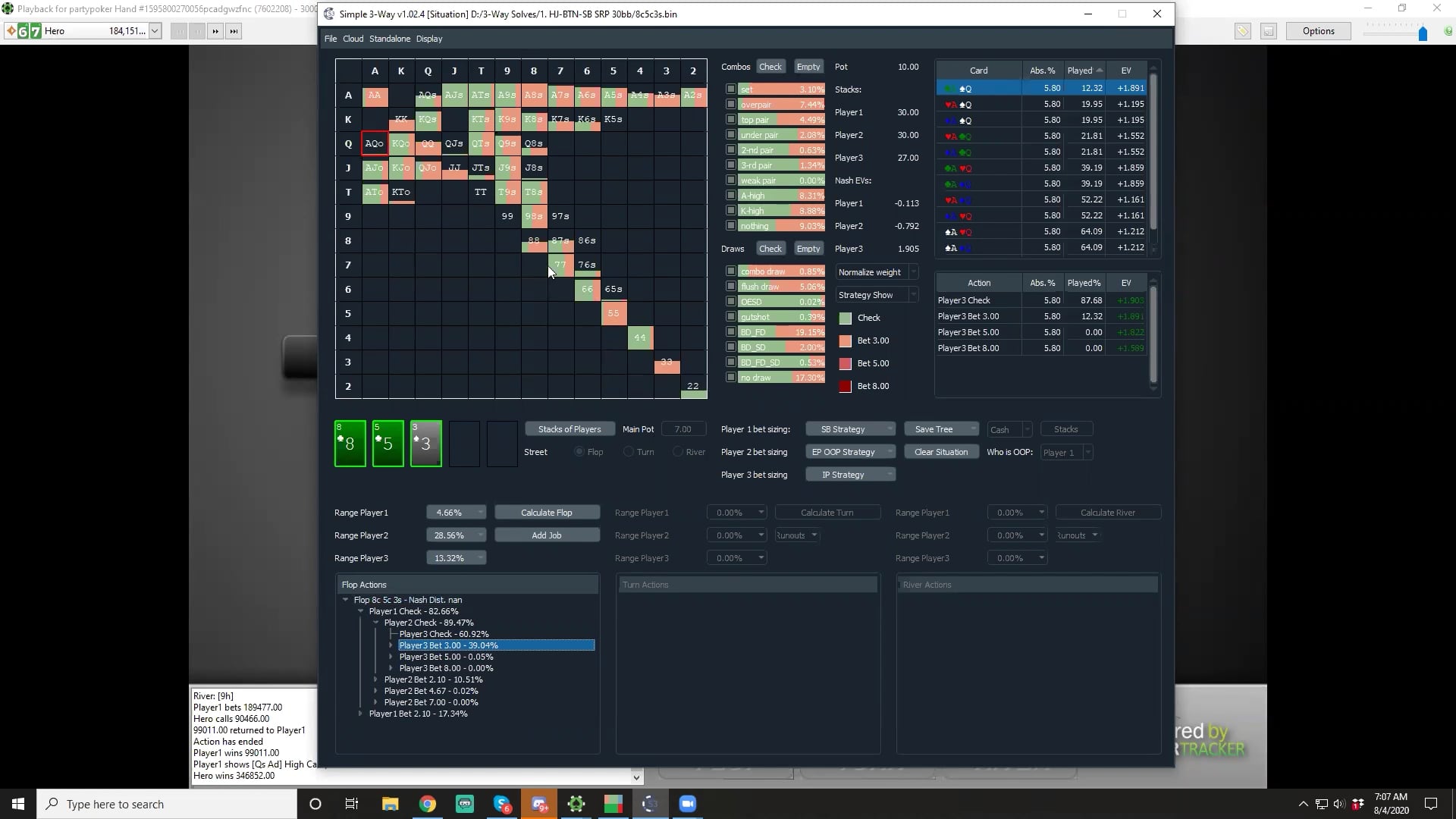Collapse the Player2 Check node in Flop Actions

[x=377, y=622]
